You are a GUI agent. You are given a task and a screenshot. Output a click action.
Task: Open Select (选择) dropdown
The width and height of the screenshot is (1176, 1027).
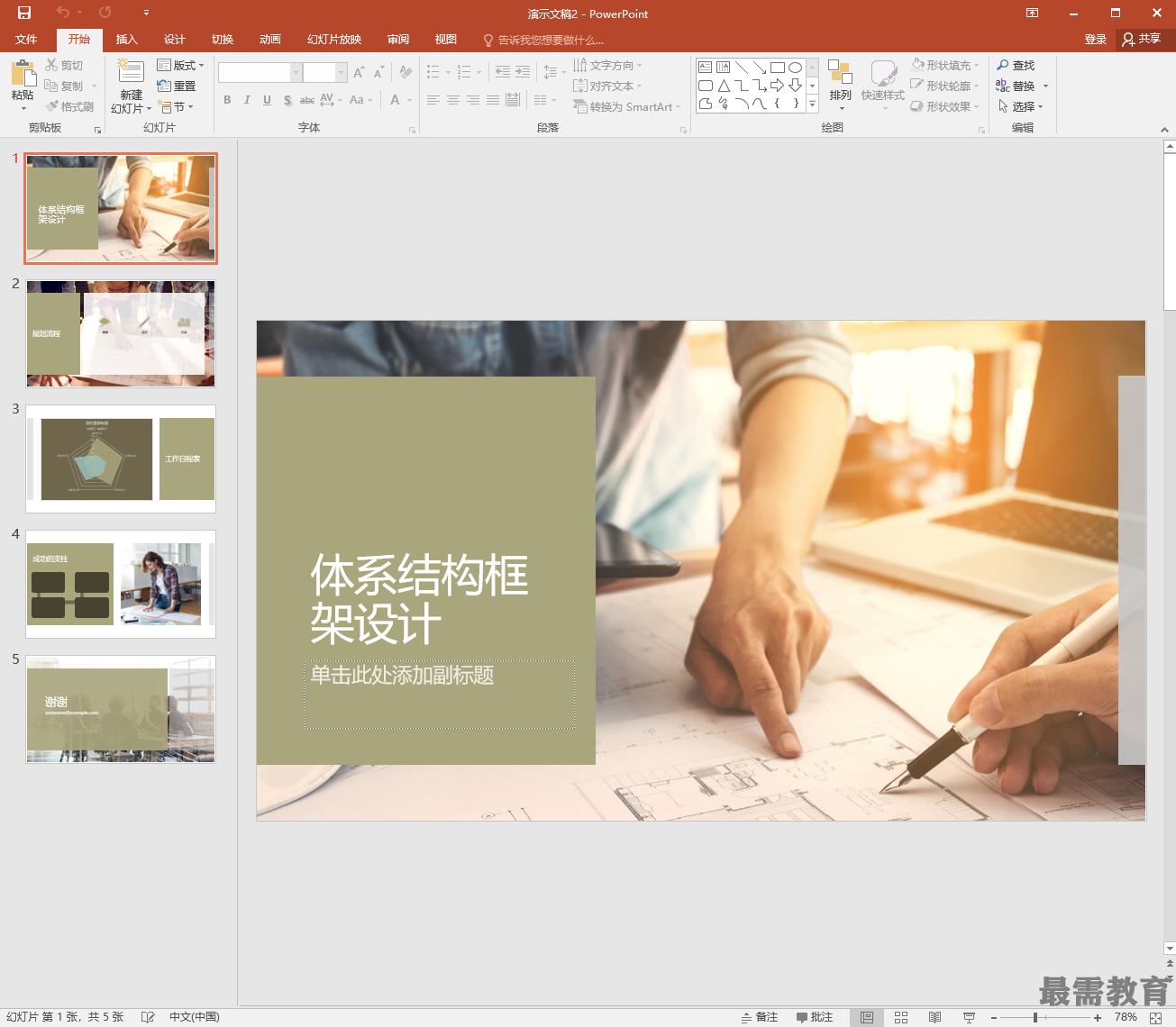[x=1020, y=106]
